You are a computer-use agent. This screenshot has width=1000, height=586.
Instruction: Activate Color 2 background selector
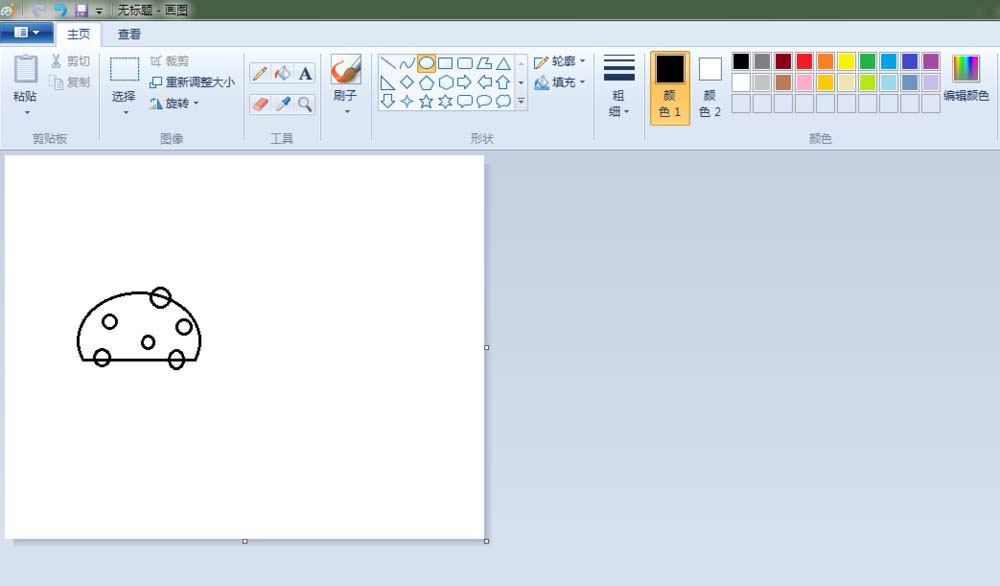(x=710, y=88)
